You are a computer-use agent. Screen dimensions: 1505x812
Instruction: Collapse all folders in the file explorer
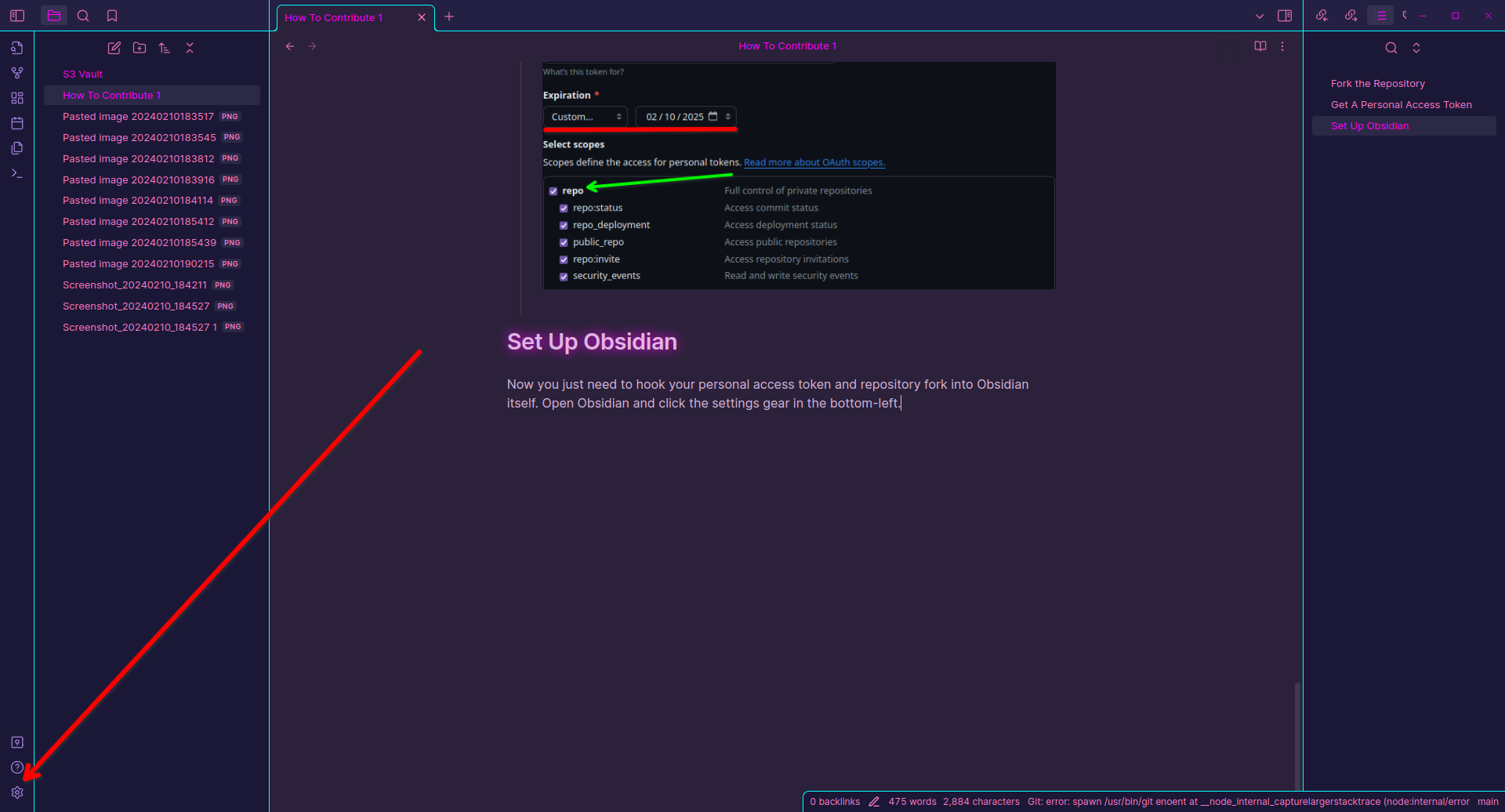pyautogui.click(x=190, y=48)
